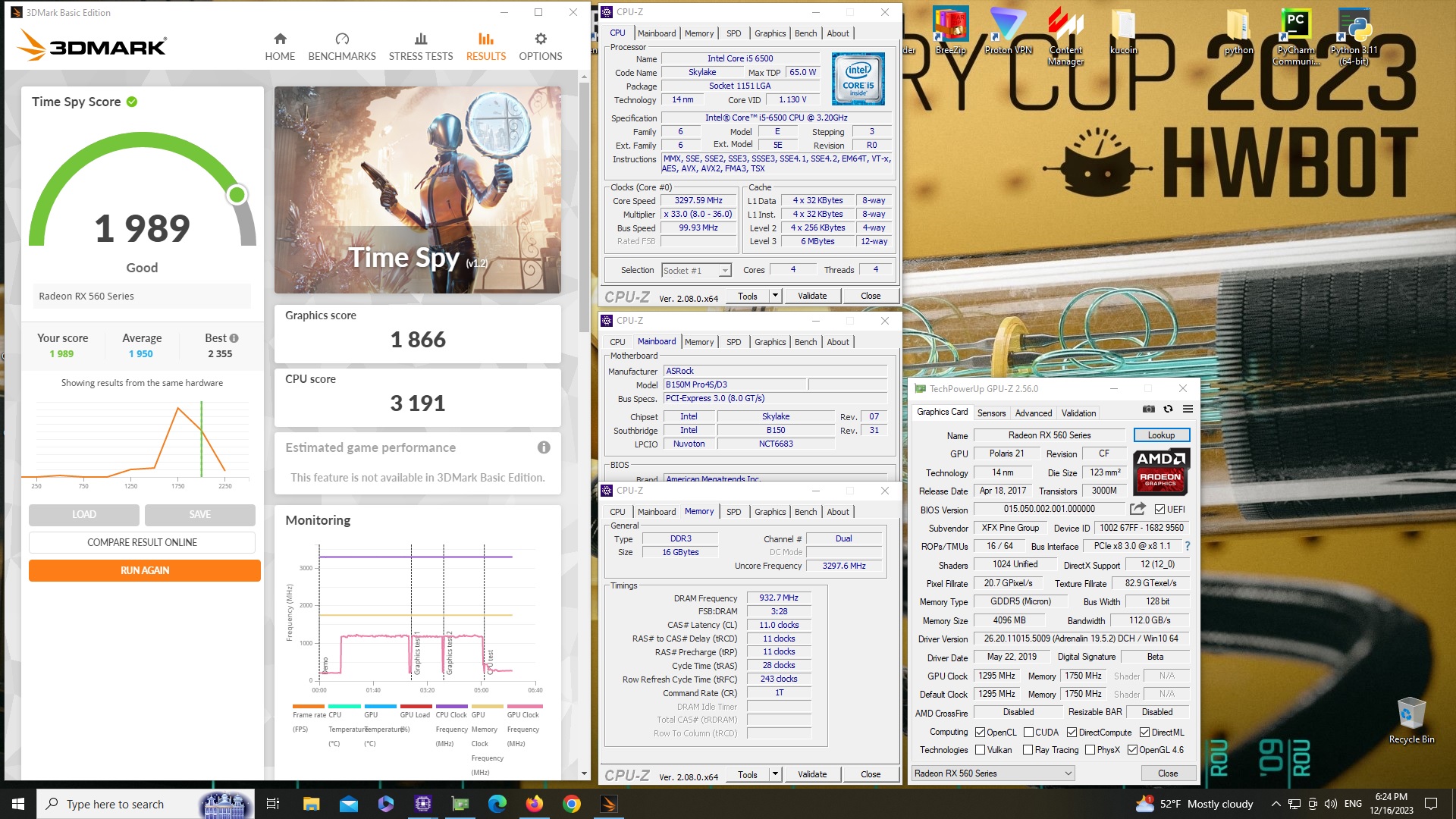
Task: Click Time Spy benchmark thumbnail image
Action: click(418, 190)
